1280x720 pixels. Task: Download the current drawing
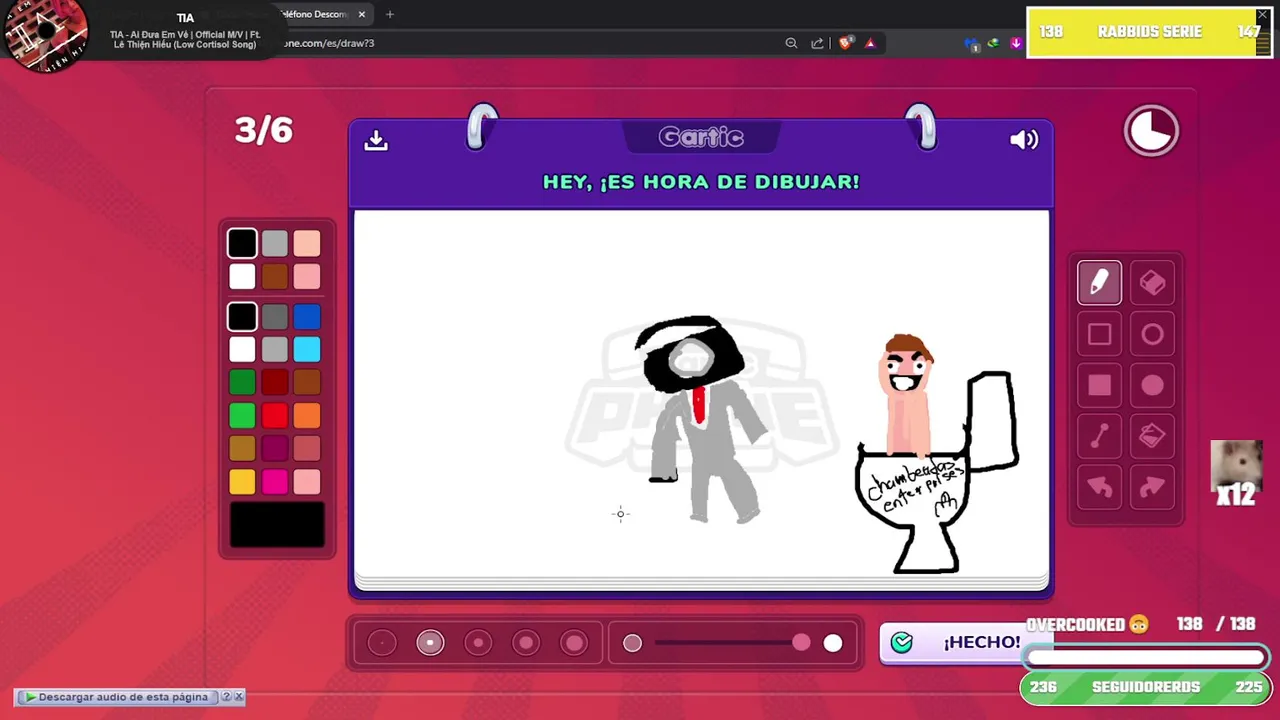pos(376,140)
